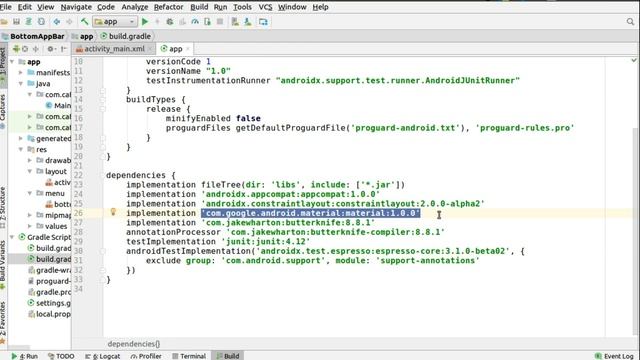Viewport: 640px width, 360px height.
Task: Click the dependencies() breadcrumb below the editor
Action: pyautogui.click(x=134, y=344)
